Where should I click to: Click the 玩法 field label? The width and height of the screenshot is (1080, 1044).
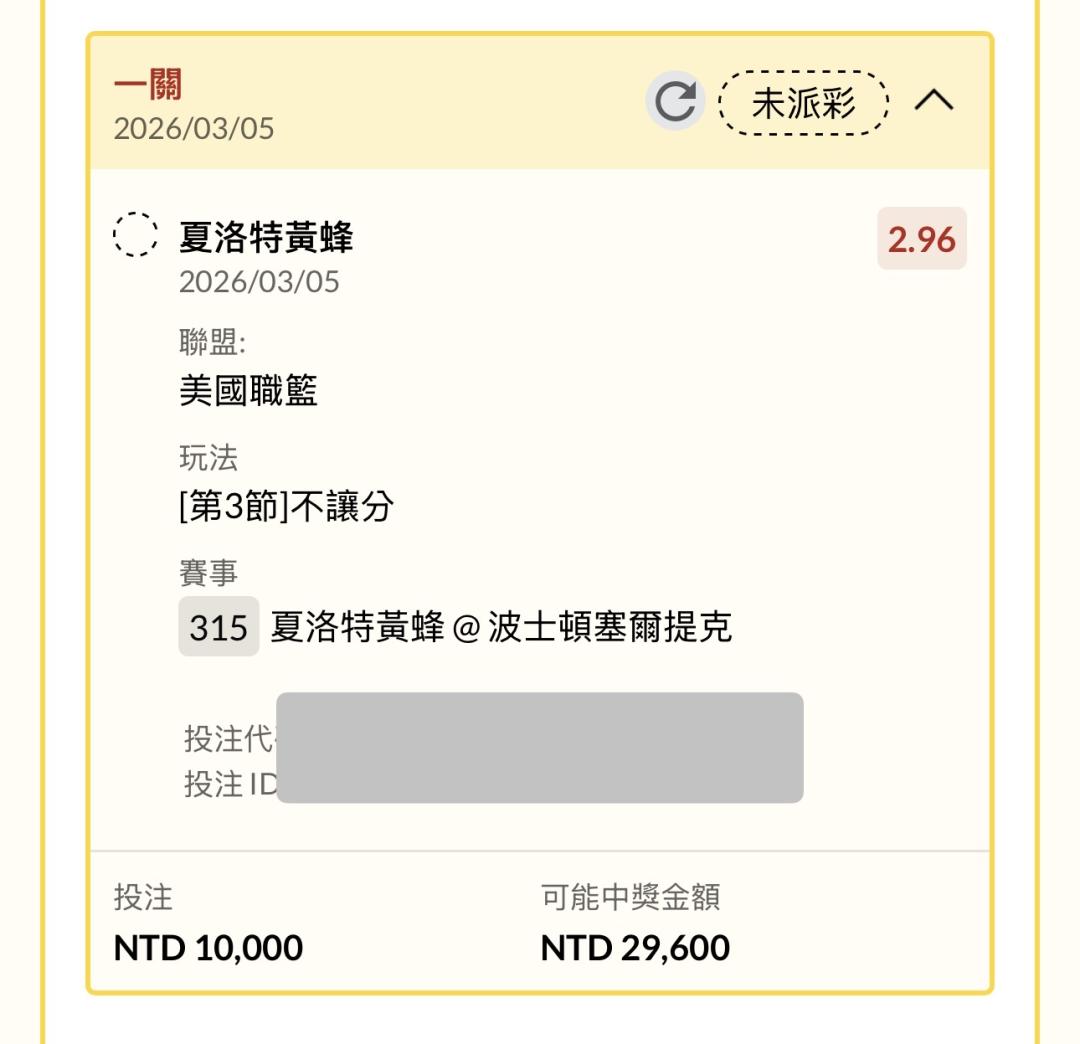[x=208, y=459]
